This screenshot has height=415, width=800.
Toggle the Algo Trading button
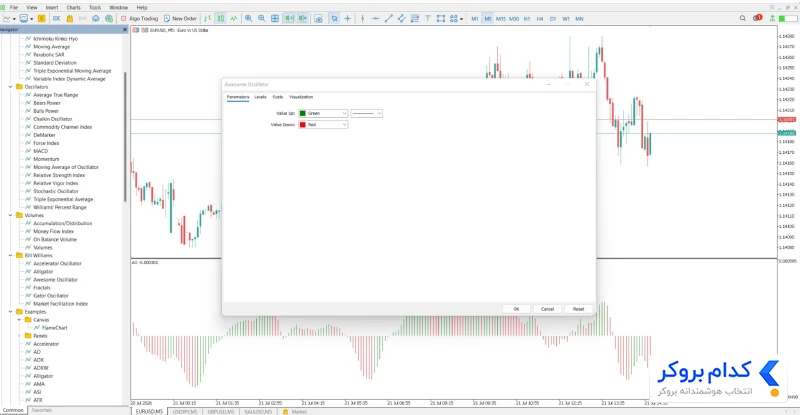click(x=139, y=18)
